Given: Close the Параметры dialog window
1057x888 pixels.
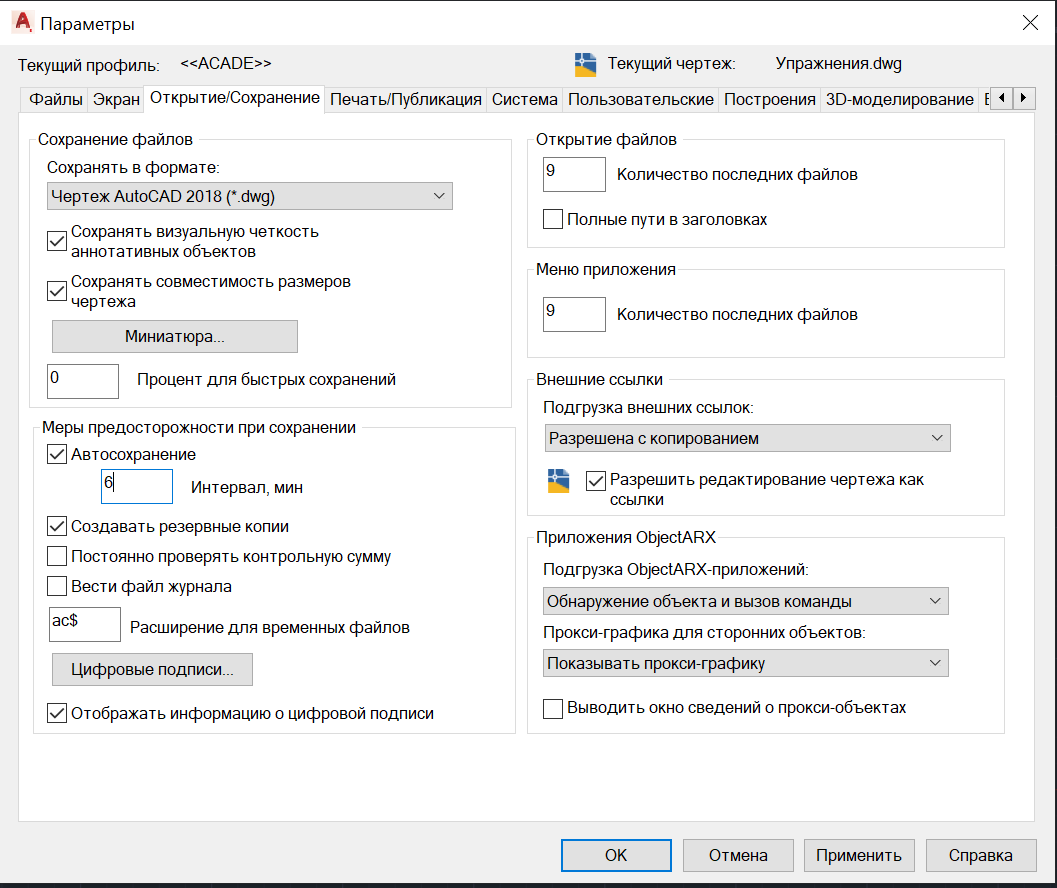Looking at the screenshot, I should click(1030, 23).
